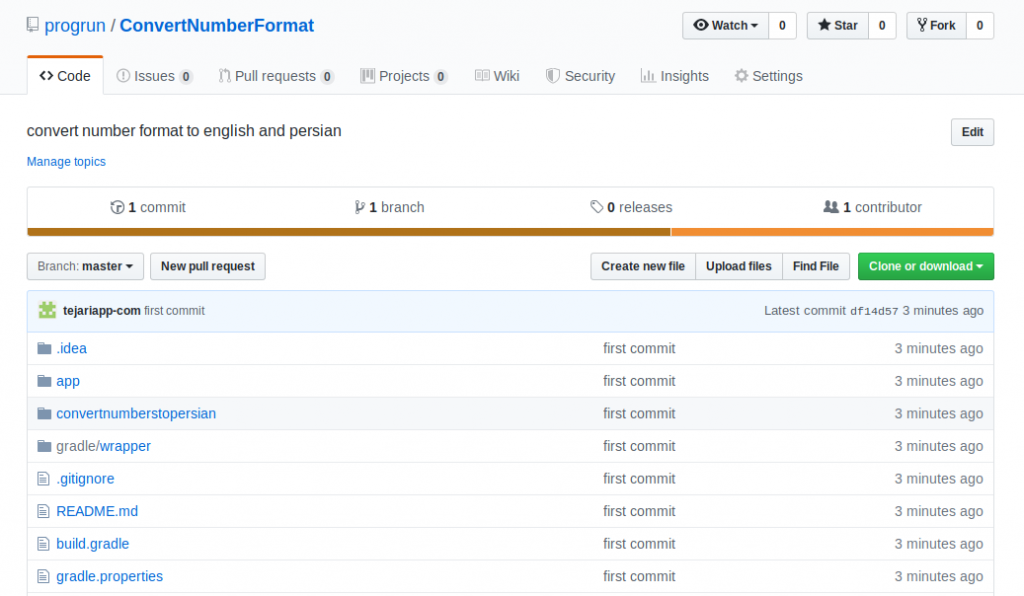The width and height of the screenshot is (1024, 596).
Task: Switch to the Code tab
Action: coord(65,76)
